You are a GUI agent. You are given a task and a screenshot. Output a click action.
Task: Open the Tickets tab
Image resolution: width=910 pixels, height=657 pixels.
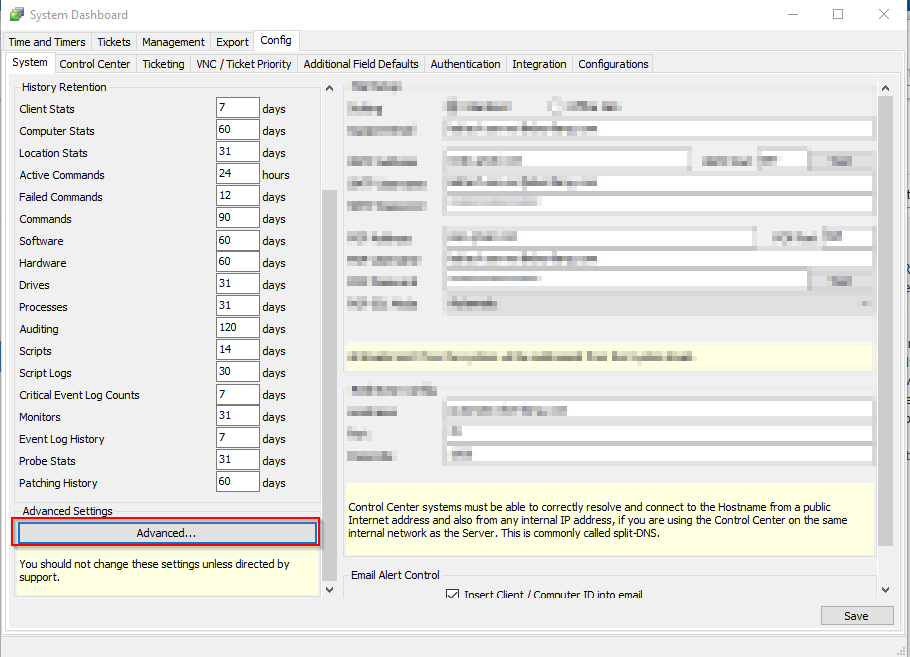click(114, 42)
